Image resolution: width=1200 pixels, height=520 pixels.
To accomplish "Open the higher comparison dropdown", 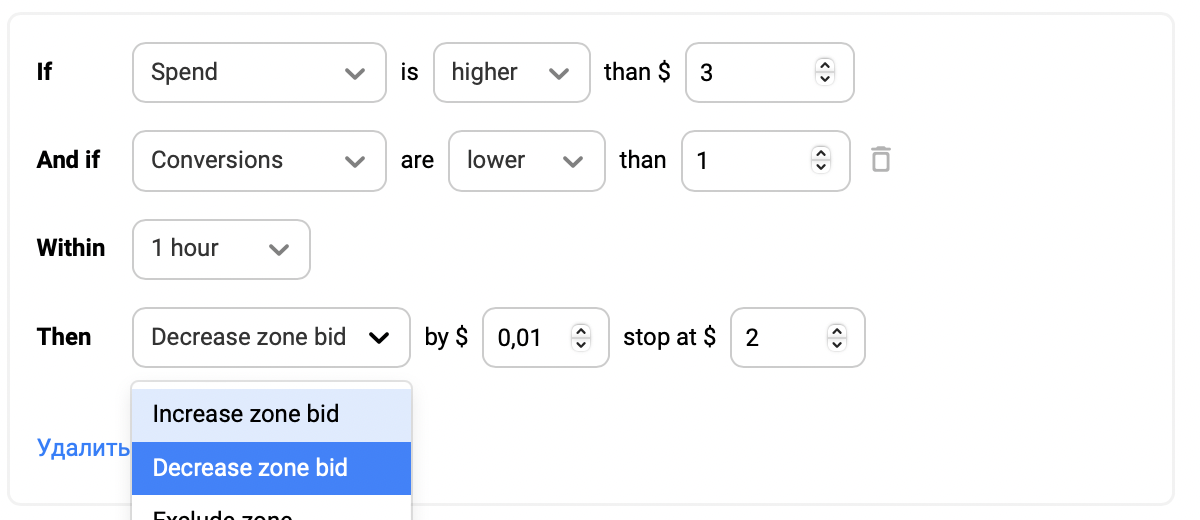I will pos(510,72).
